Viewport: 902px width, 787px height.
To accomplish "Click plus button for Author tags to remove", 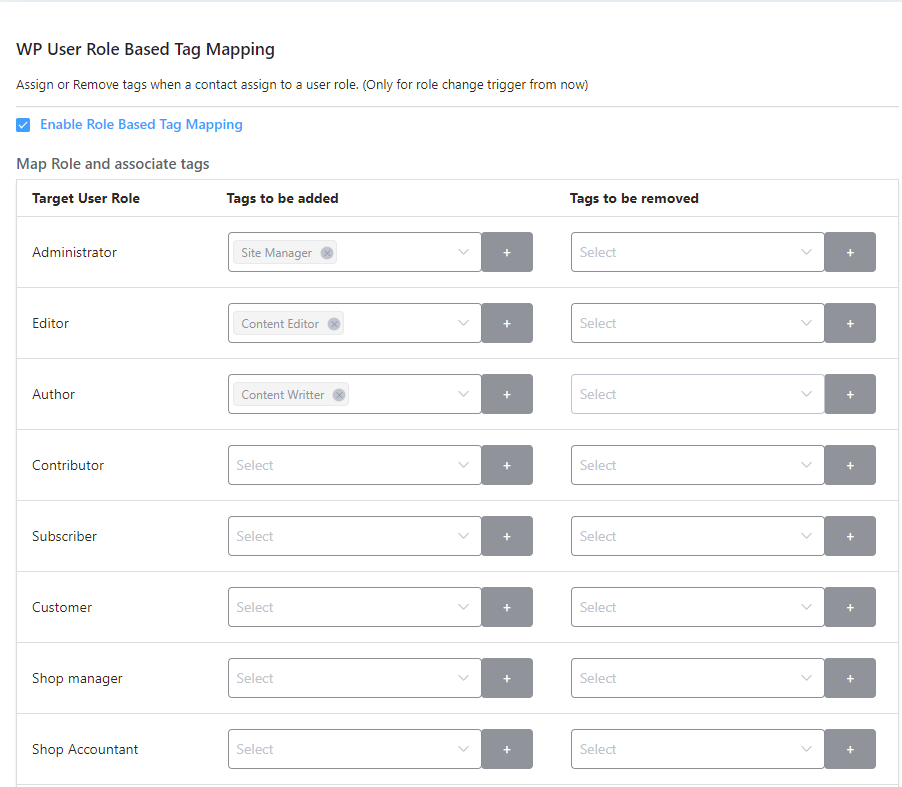I will tap(850, 395).
